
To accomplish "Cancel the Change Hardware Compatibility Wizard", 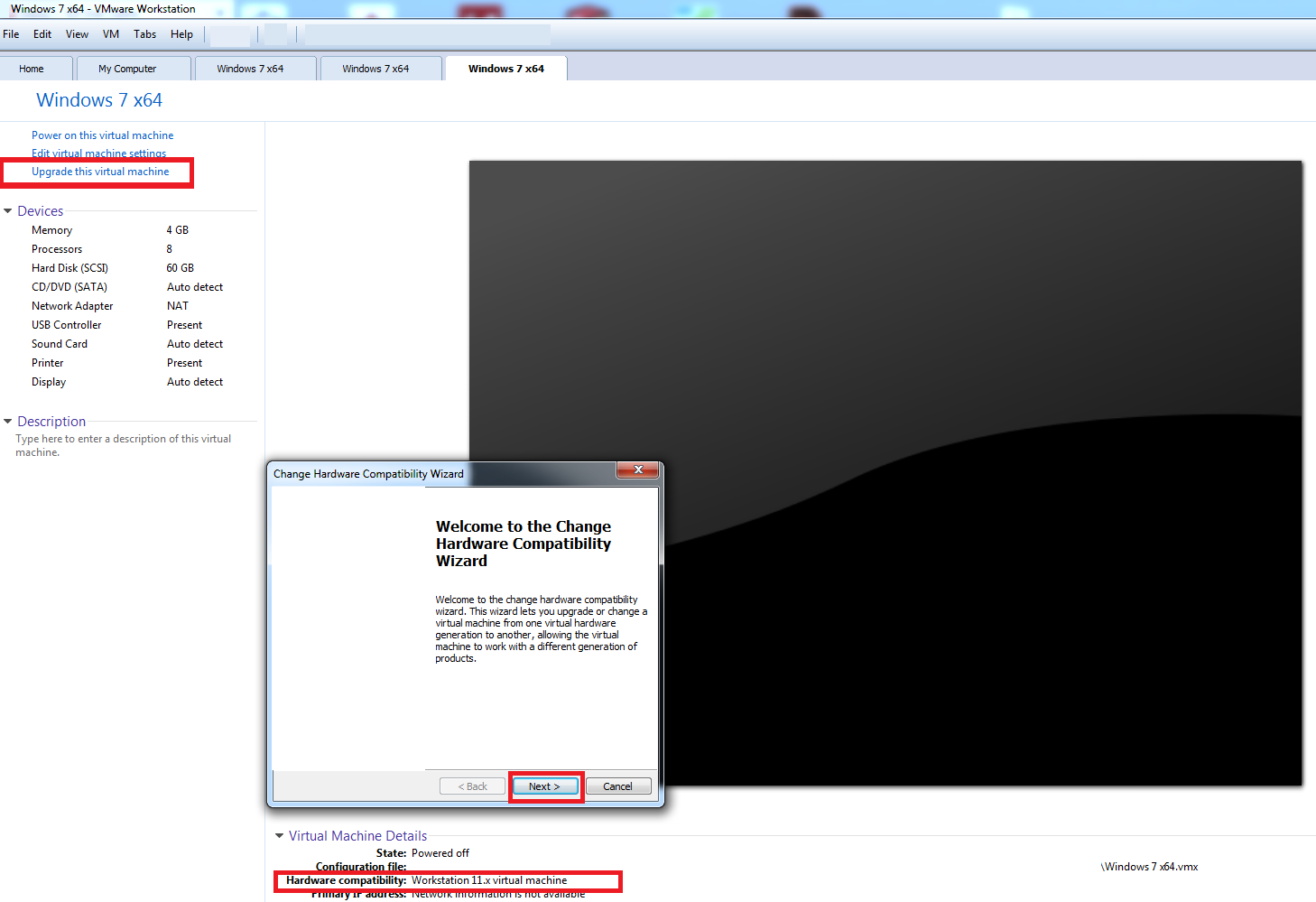I will click(618, 786).
